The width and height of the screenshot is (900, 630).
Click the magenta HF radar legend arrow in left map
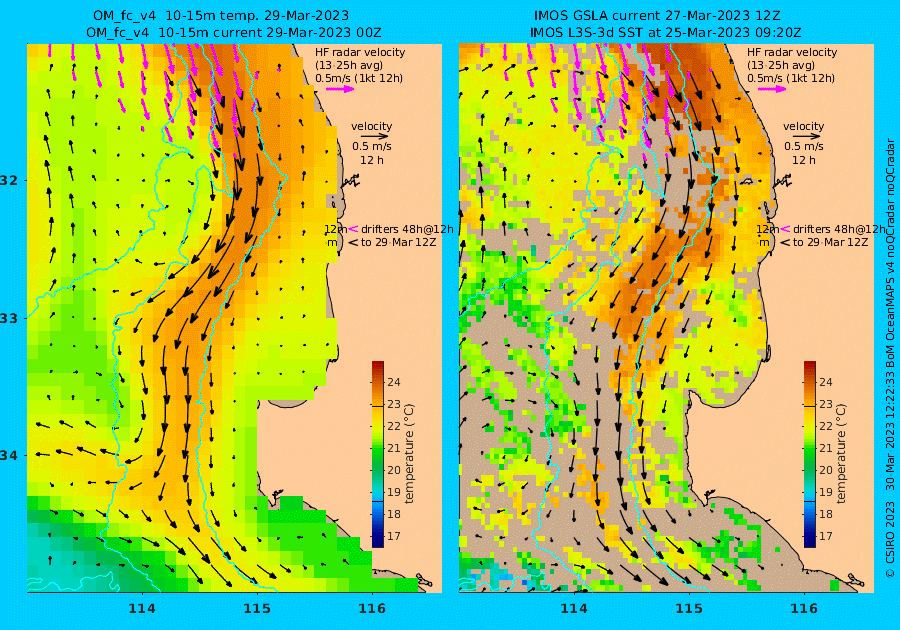340,89
